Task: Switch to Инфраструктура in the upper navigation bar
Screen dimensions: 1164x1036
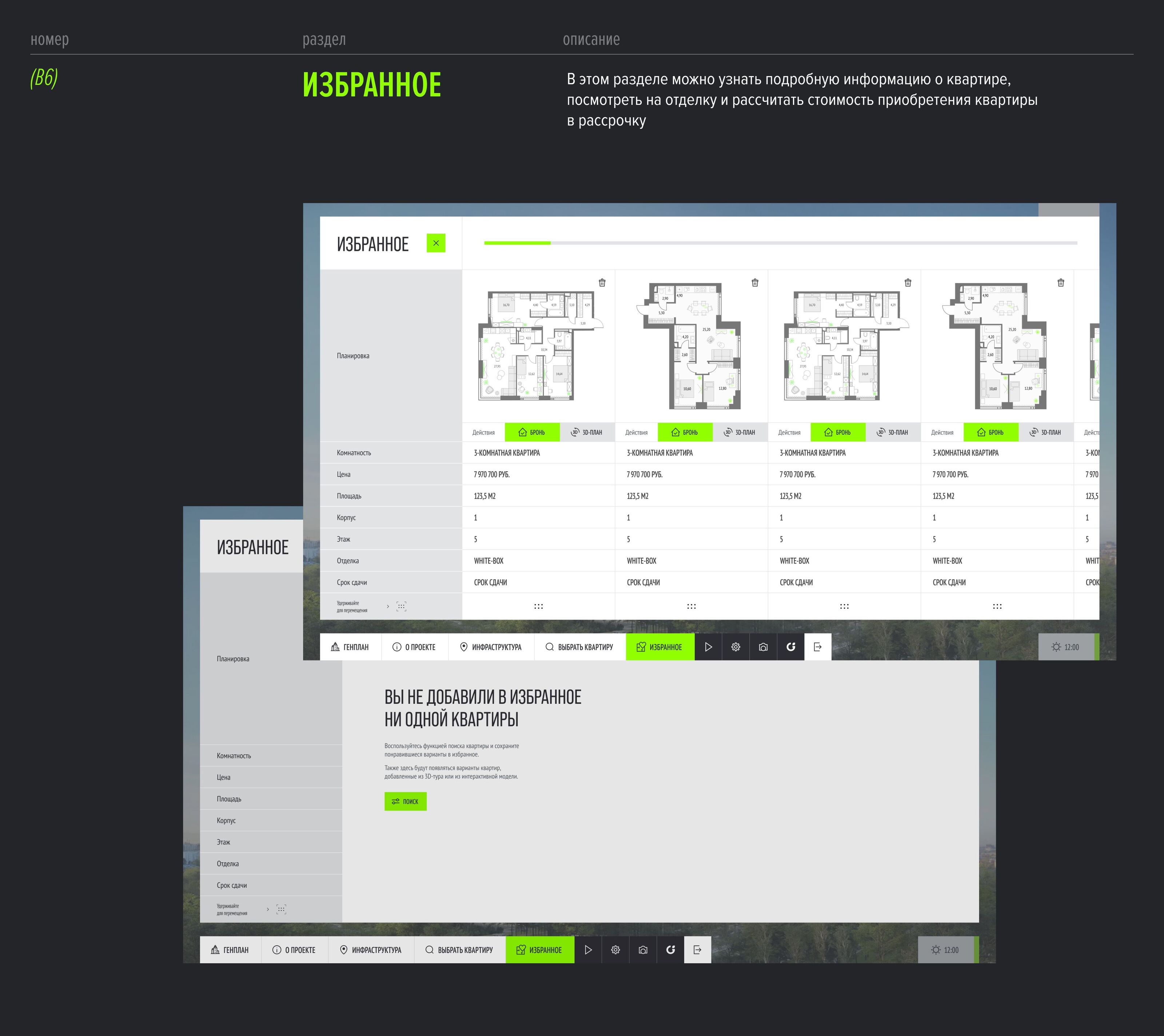Action: pos(490,647)
